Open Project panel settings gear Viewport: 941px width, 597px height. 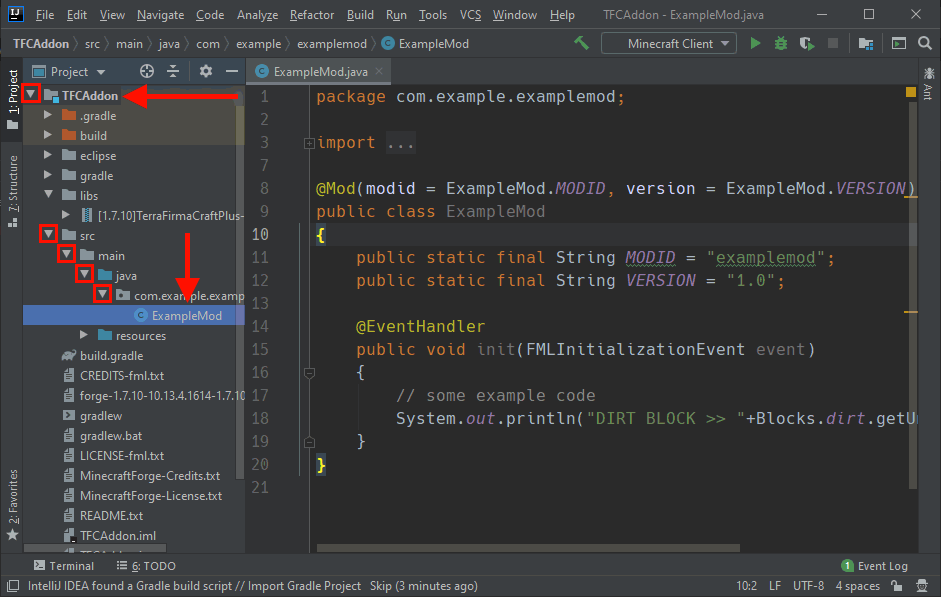206,71
